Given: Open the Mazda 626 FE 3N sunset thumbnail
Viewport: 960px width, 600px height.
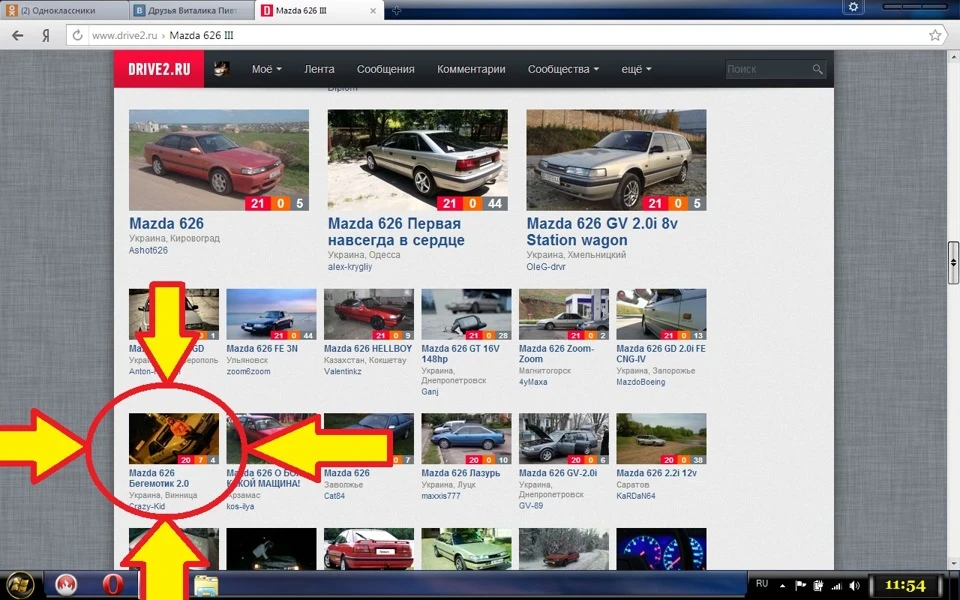Looking at the screenshot, I should pyautogui.click(x=271, y=314).
